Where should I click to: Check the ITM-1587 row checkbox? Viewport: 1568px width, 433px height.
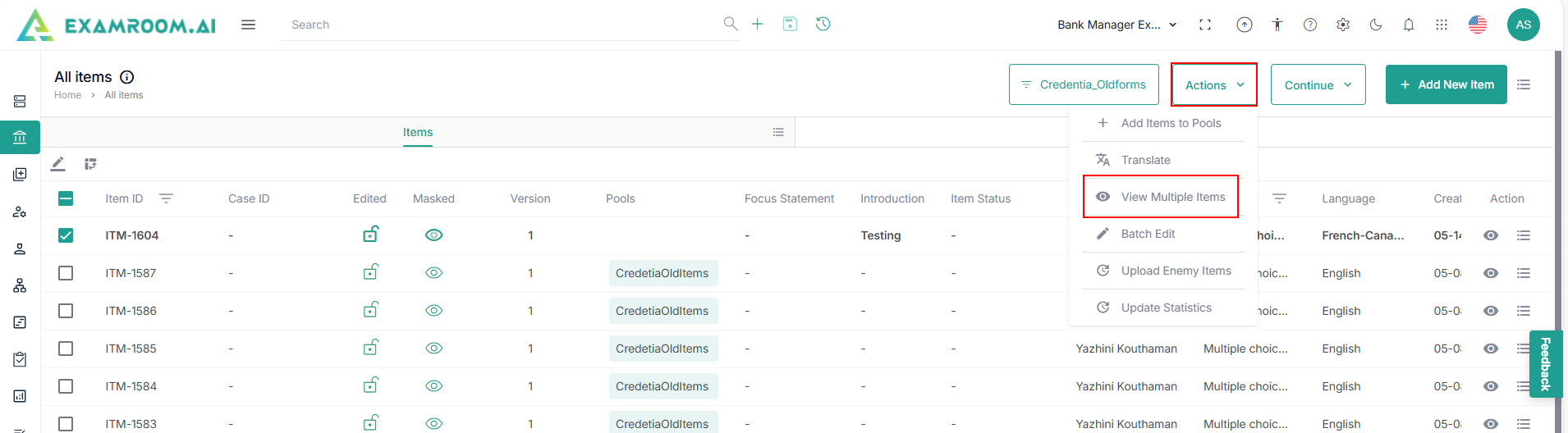click(66, 273)
